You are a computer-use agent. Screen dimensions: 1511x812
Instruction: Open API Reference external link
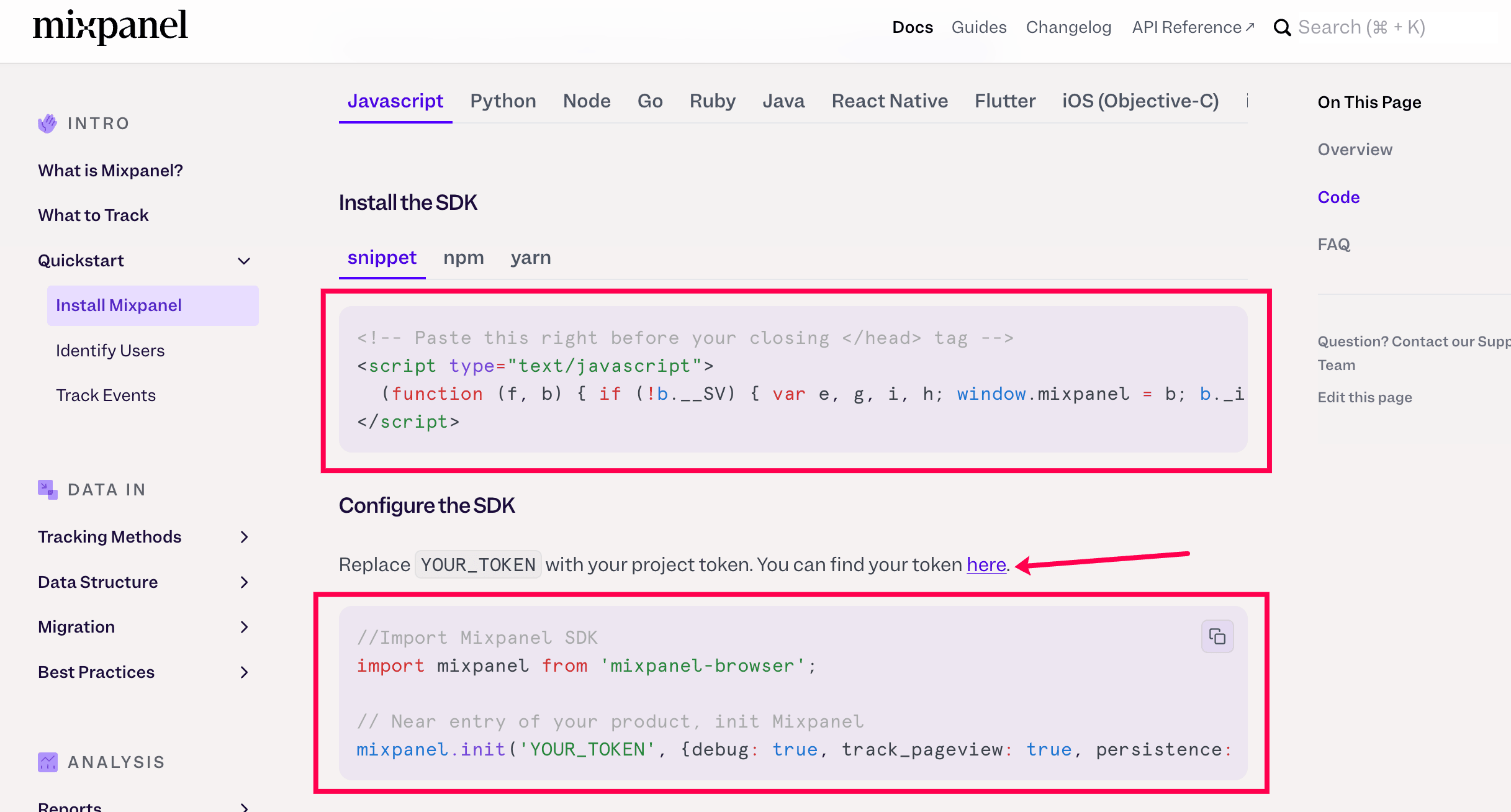[x=1193, y=27]
